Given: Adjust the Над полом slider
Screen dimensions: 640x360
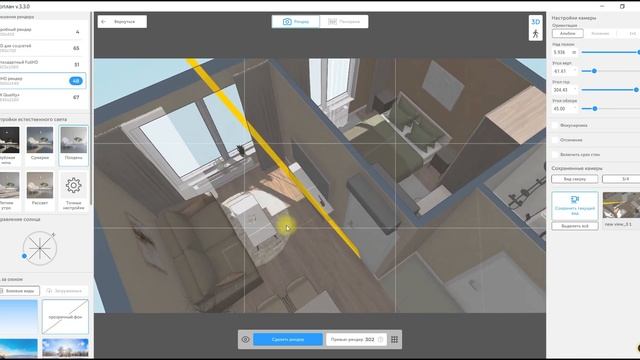Looking at the screenshot, I should 611,52.
